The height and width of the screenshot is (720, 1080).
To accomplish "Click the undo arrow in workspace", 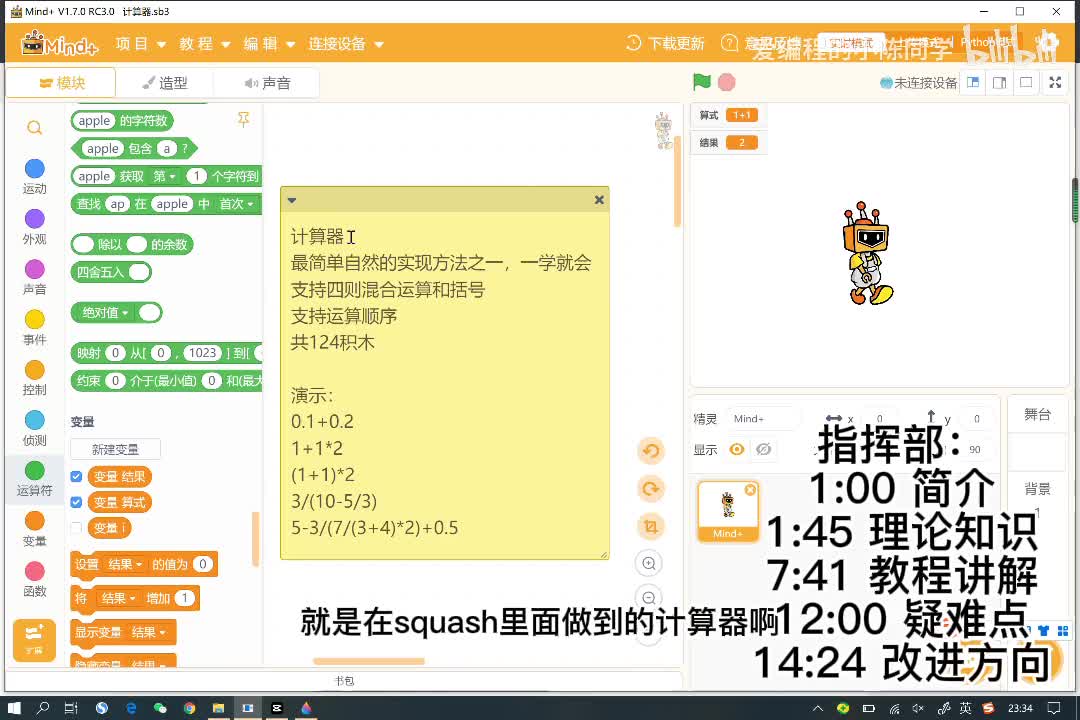I will (650, 451).
